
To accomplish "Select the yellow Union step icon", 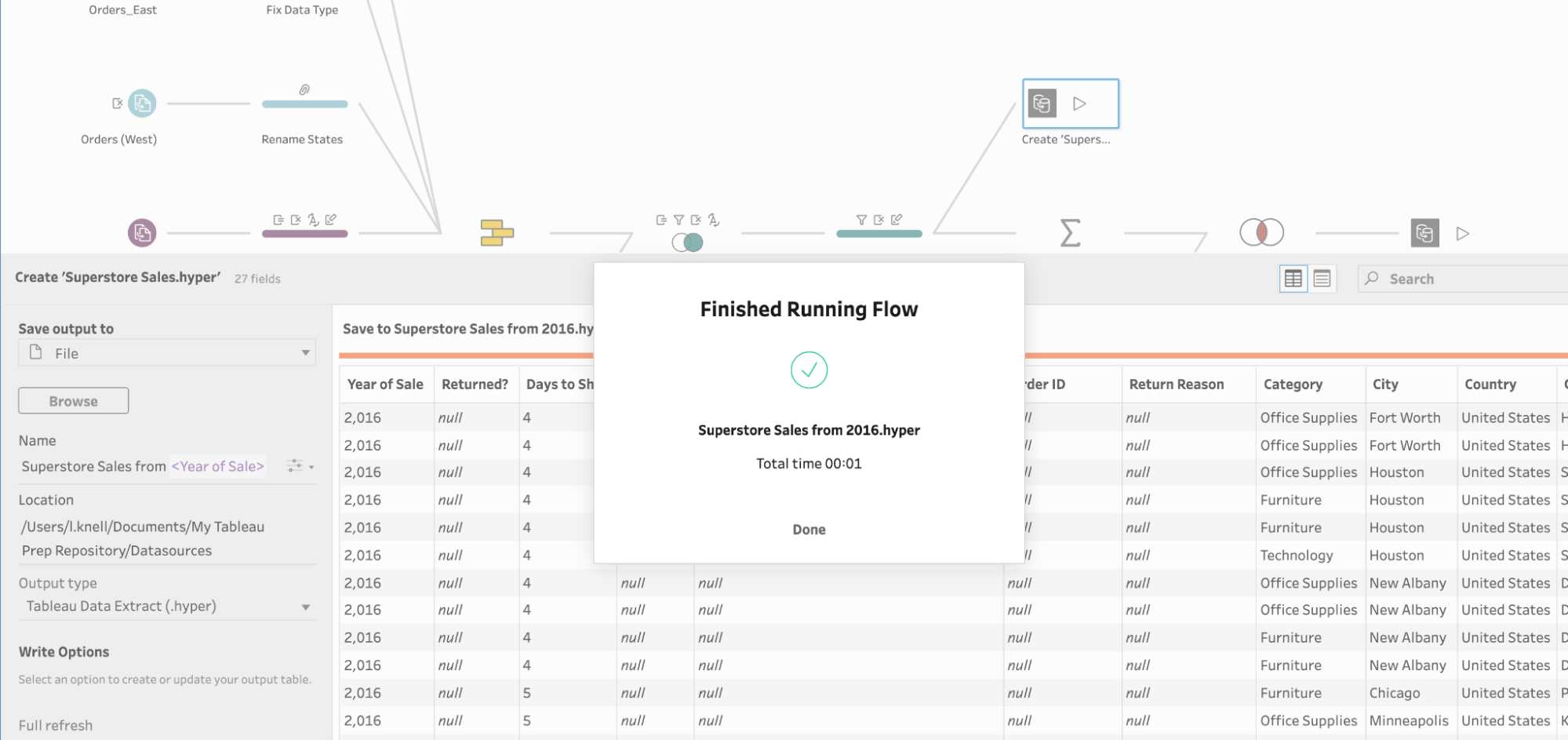I will tap(497, 233).
